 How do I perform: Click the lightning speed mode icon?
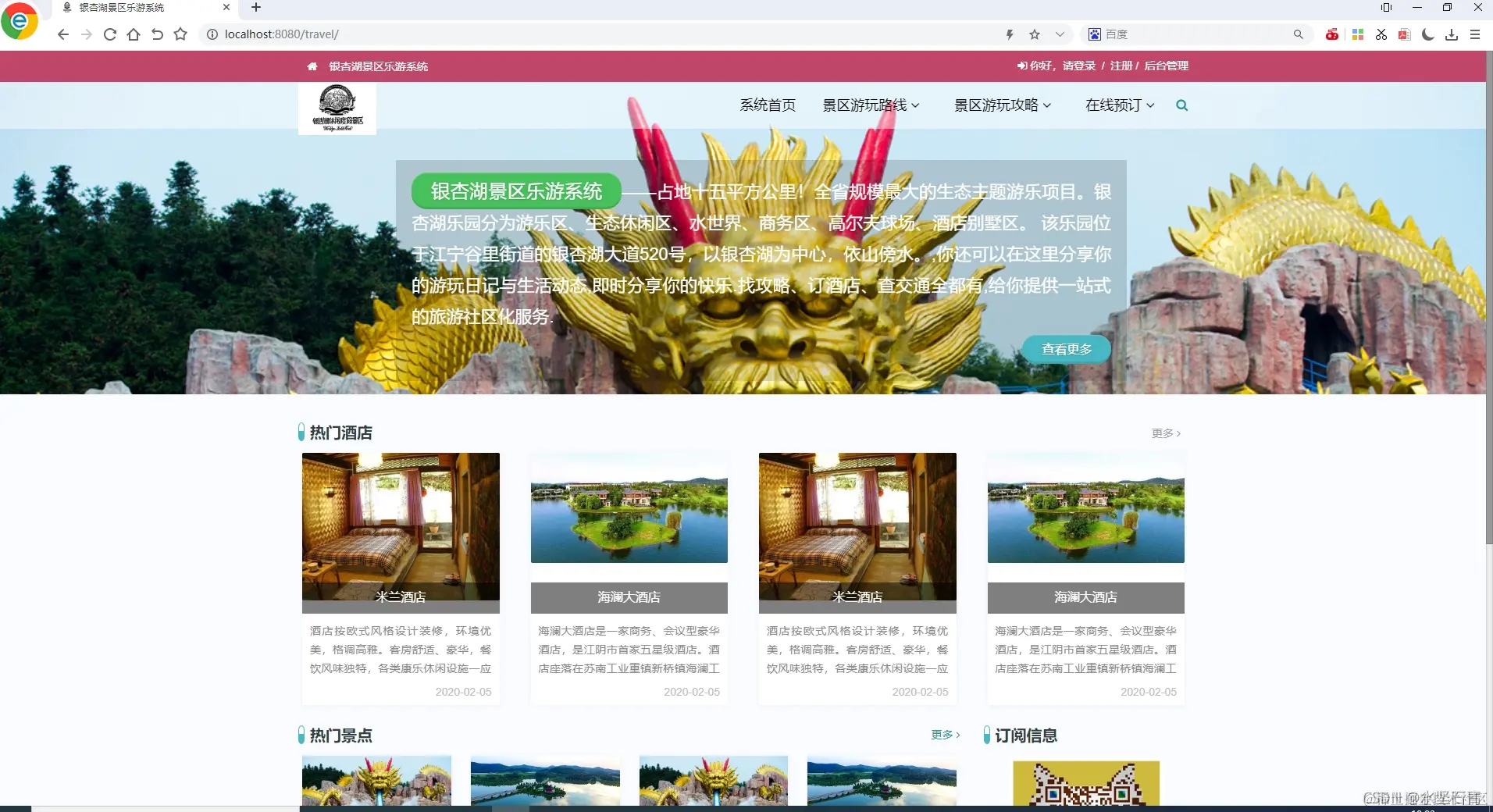click(x=1010, y=34)
